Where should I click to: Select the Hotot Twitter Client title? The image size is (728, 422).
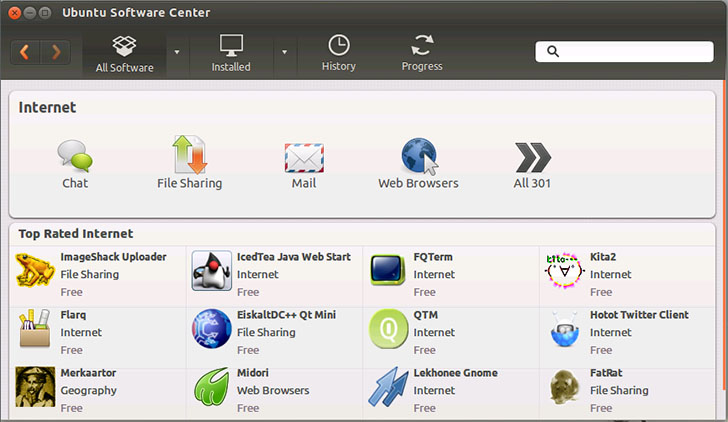coord(639,315)
